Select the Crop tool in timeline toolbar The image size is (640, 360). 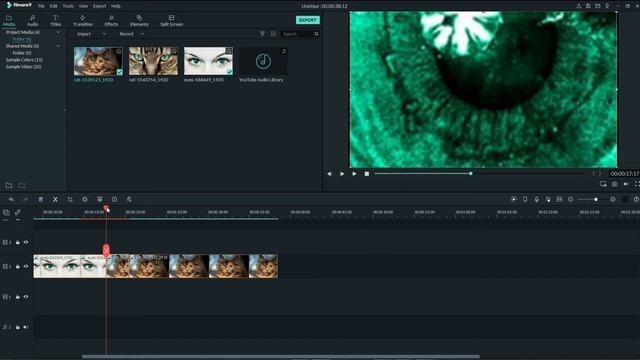point(70,199)
